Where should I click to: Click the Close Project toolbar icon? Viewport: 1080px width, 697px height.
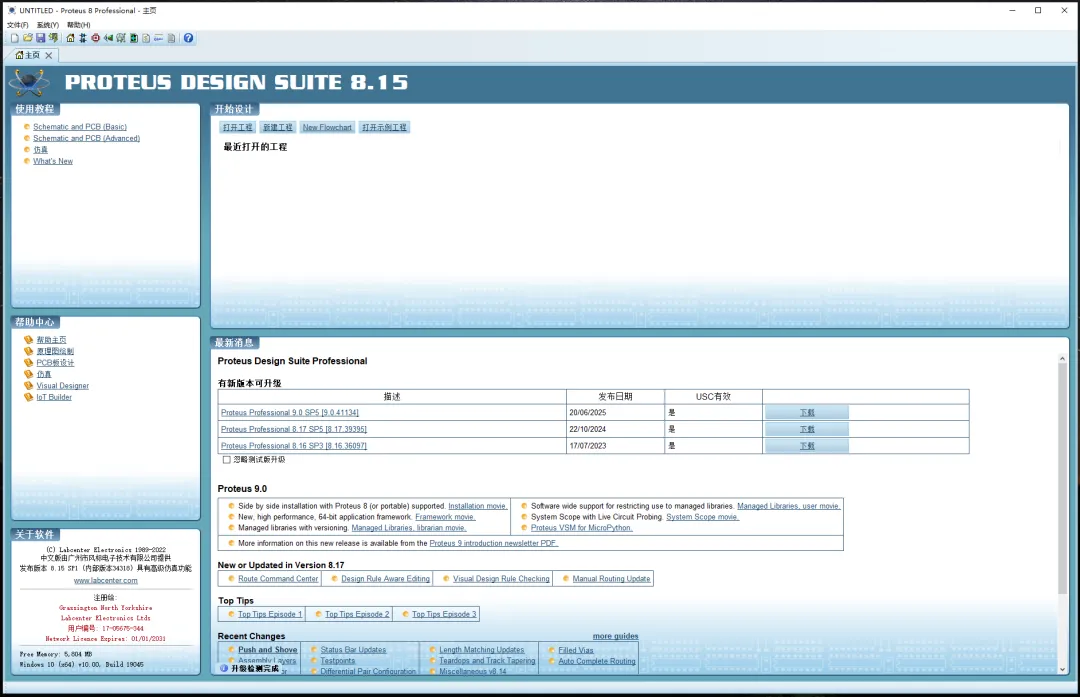click(x=53, y=39)
